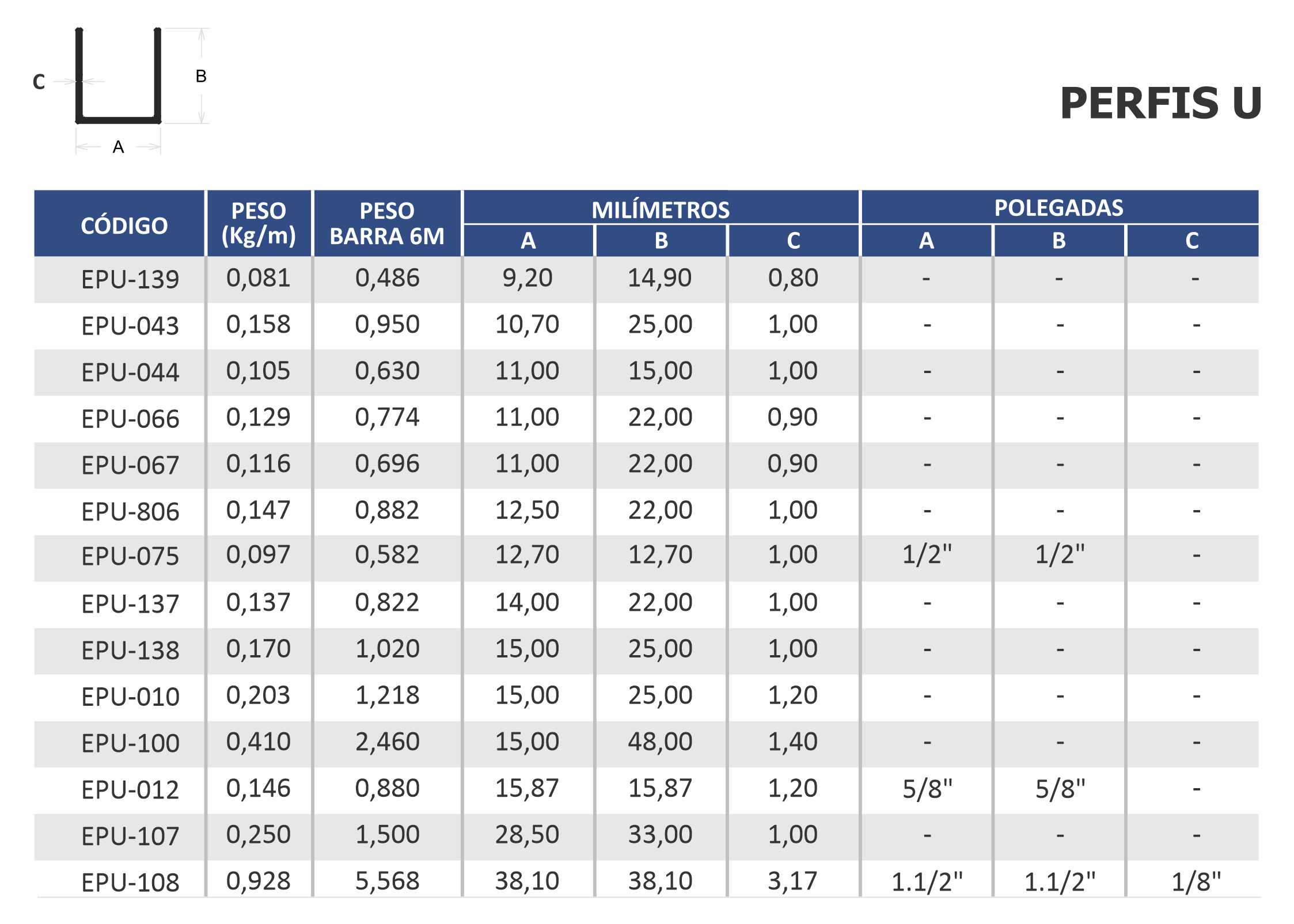The height and width of the screenshot is (924, 1294).
Task: Select the 9,20 millimeter value
Action: click(x=527, y=278)
